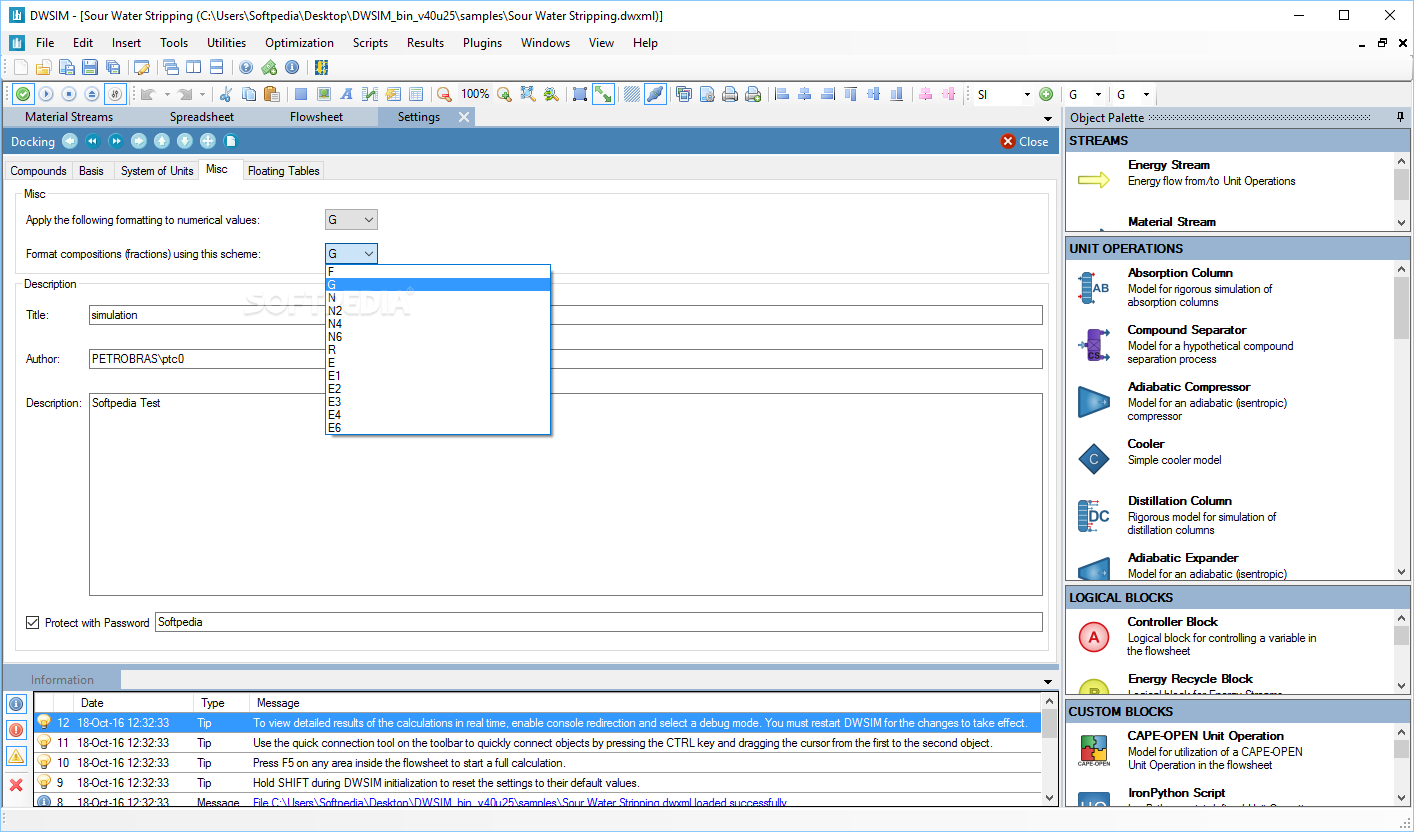
Task: Click the Save All stacked floppy icon
Action: tap(113, 68)
